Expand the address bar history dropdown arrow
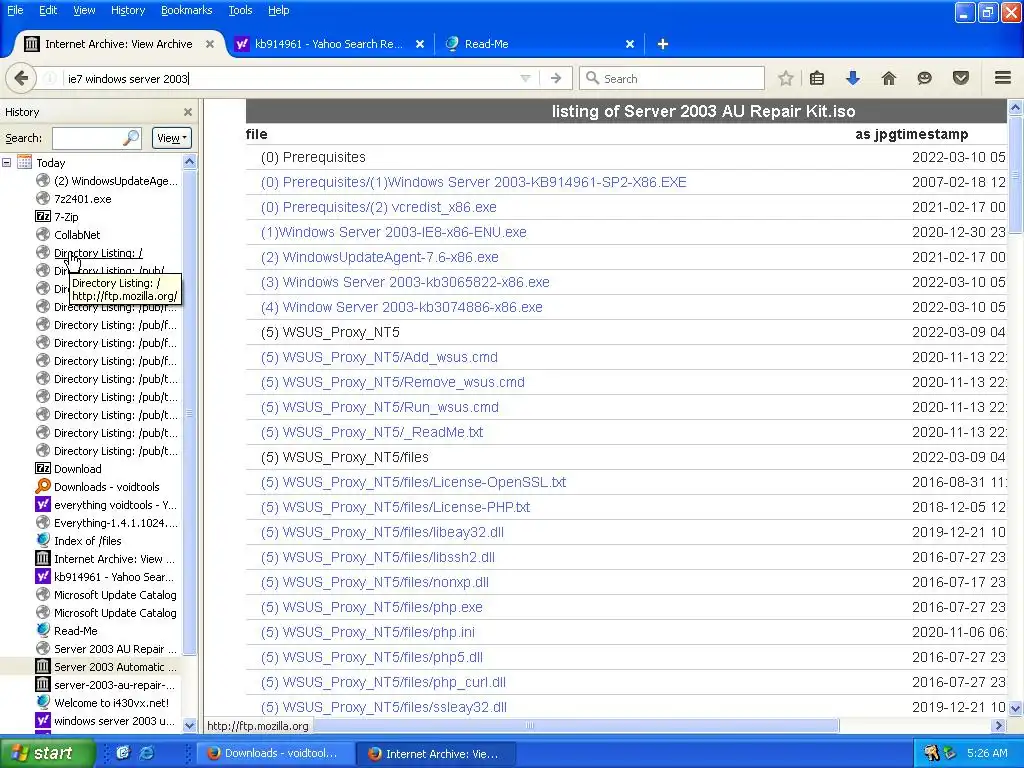This screenshot has width=1024, height=768. [525, 78]
